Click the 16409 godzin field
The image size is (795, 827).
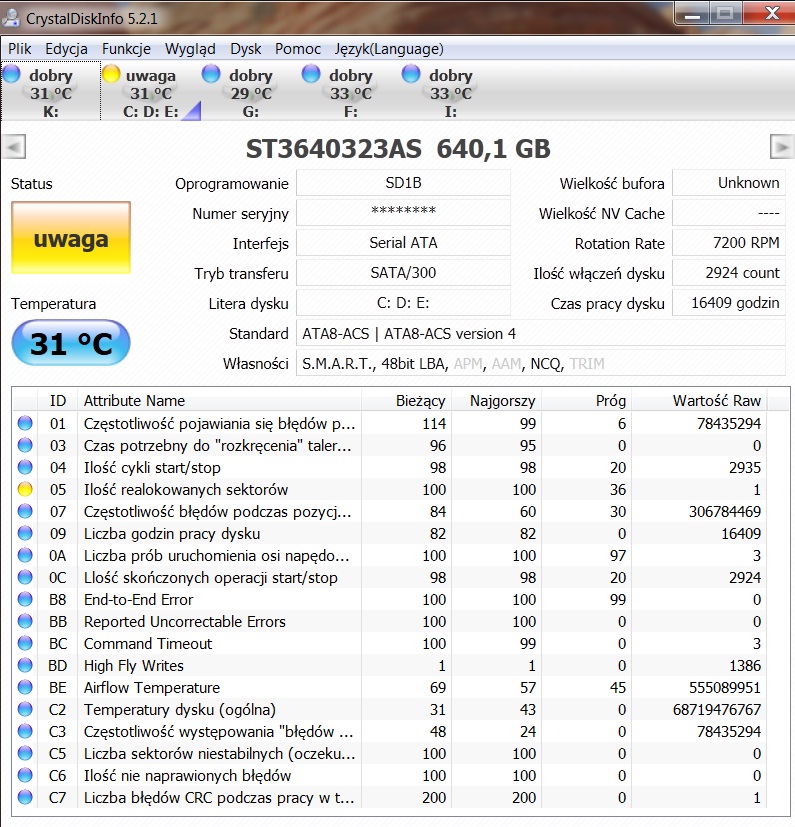729,303
